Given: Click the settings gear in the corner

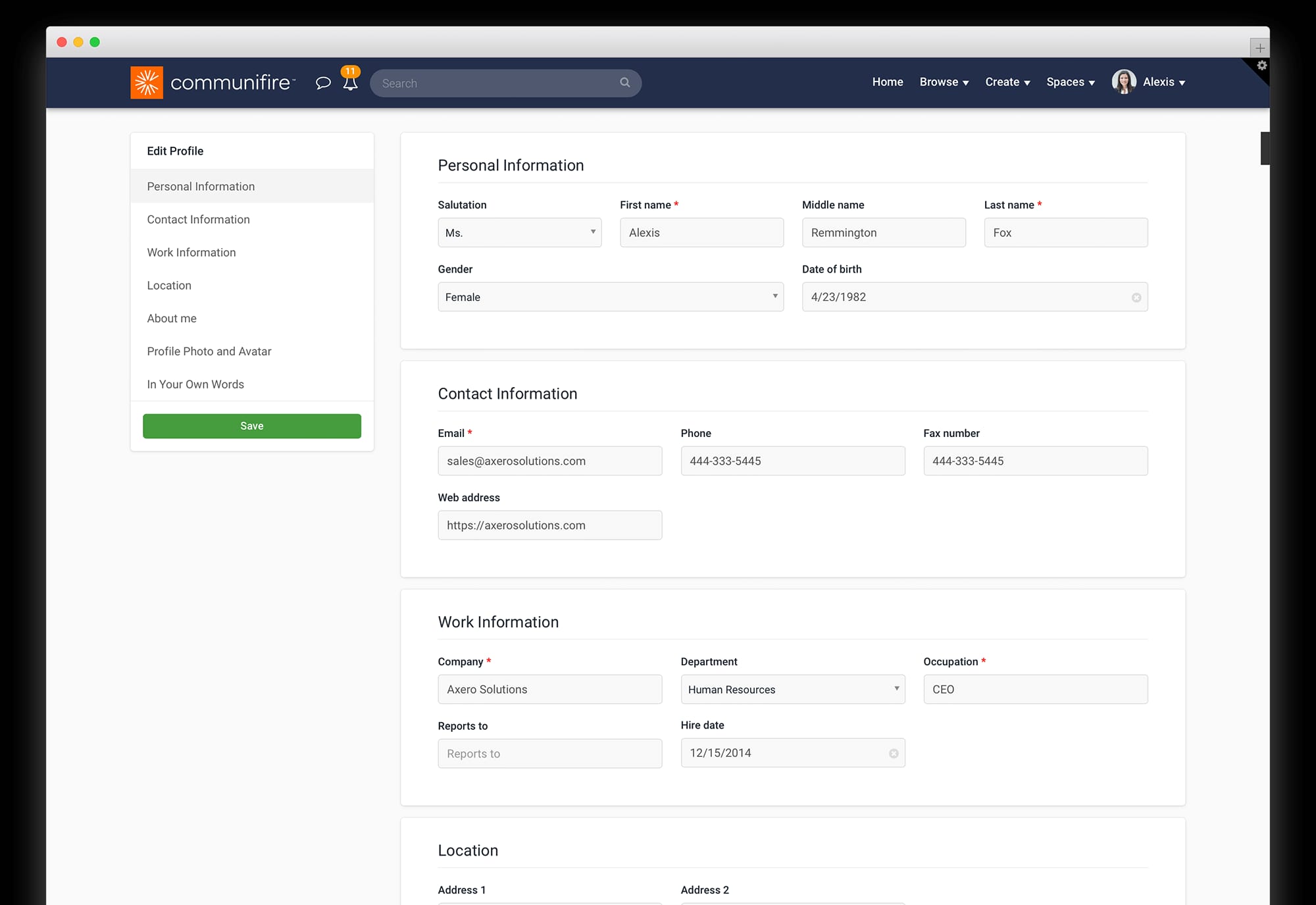Looking at the screenshot, I should tap(1262, 66).
